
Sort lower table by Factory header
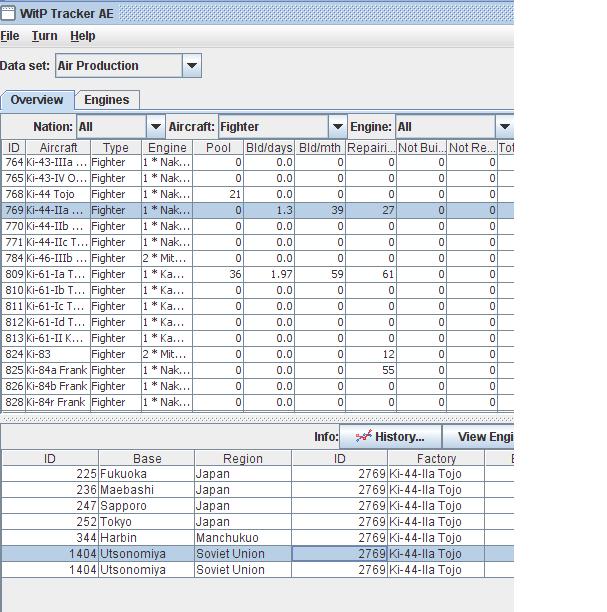(x=436, y=458)
